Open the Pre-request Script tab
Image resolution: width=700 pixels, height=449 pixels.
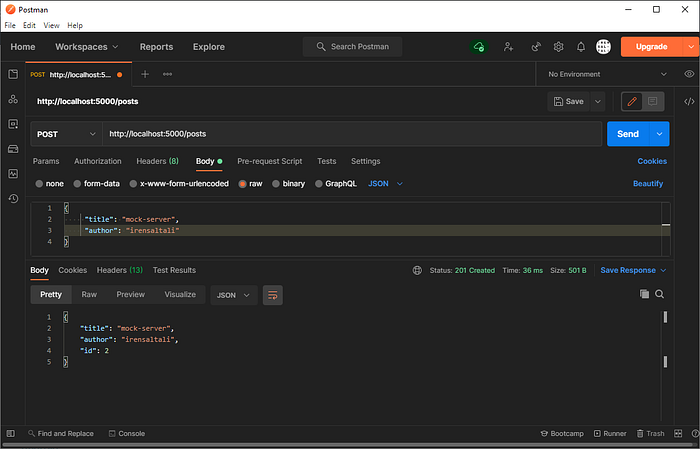(270, 161)
